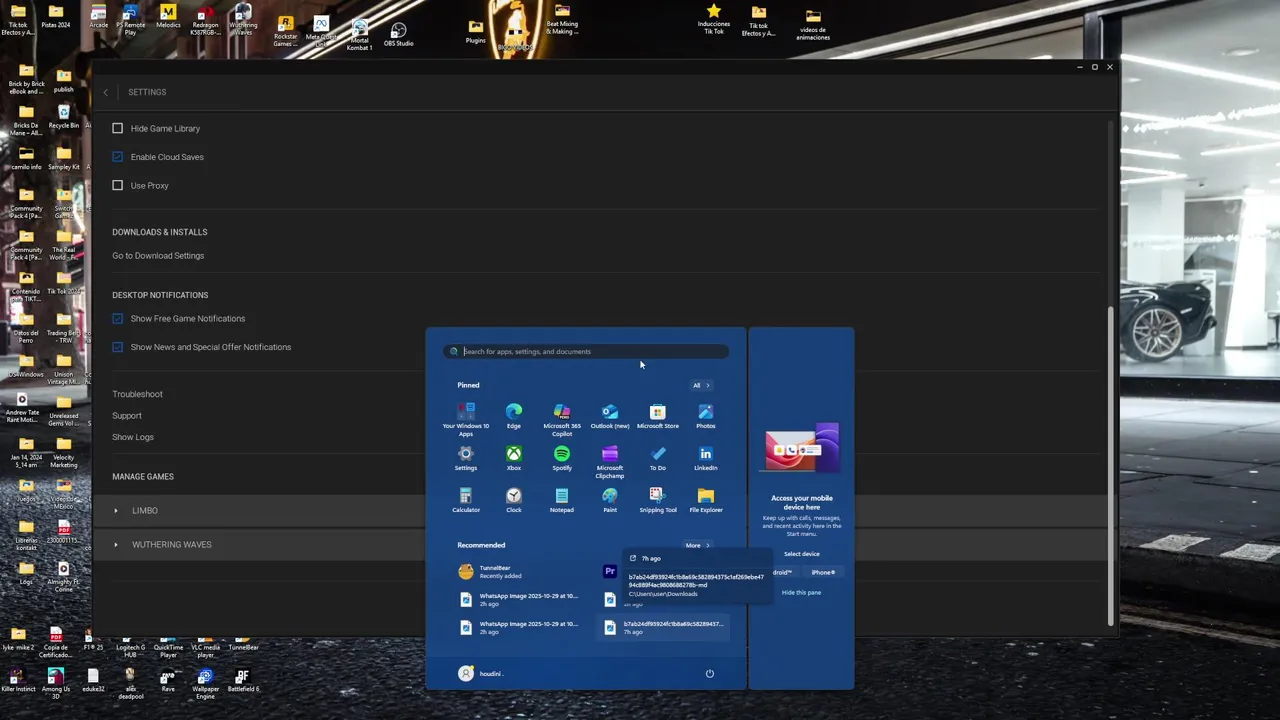
Task: Toggle Show Free Game Notifications checkbox
Action: [x=118, y=318]
